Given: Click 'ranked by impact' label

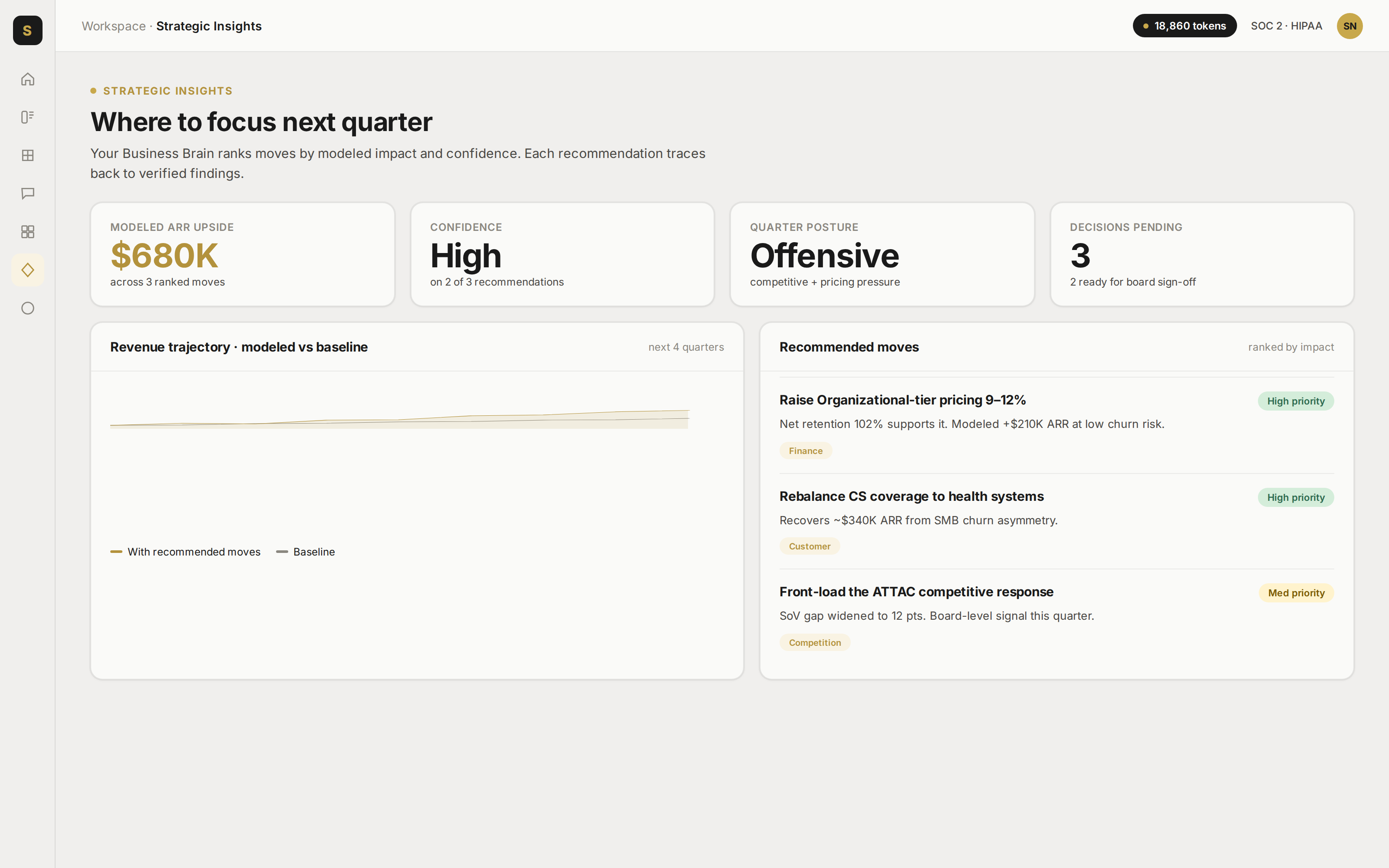Looking at the screenshot, I should 1291,347.
